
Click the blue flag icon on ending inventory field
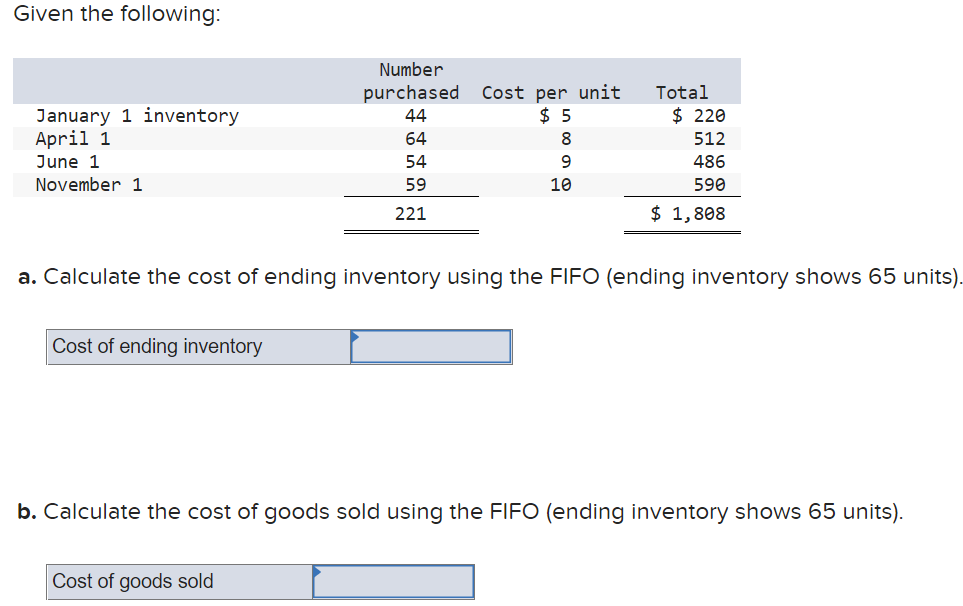[355, 338]
